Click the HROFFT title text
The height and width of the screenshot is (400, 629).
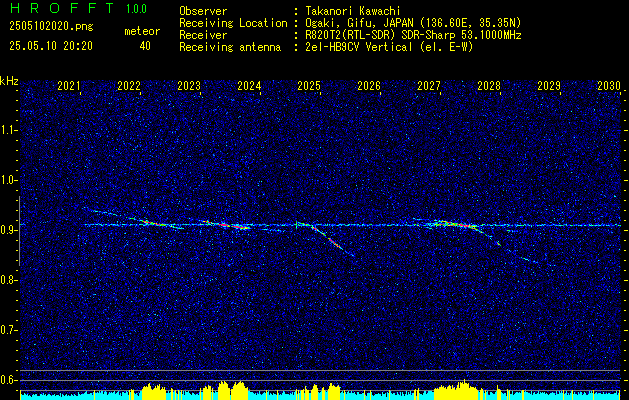(x=62, y=8)
